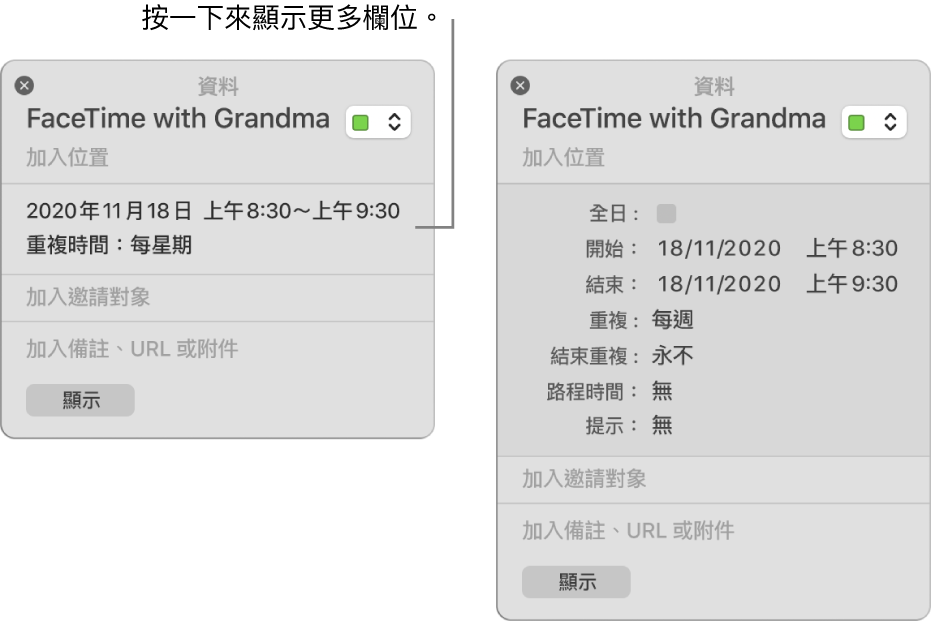
Task: Select the 結束 end time 上午 9:30
Action: (x=855, y=284)
